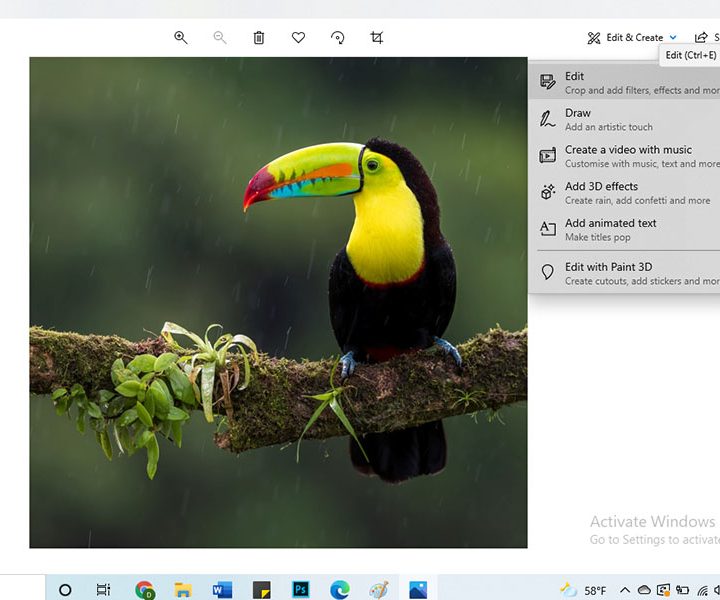Select Add 3D effects option

[x=624, y=193]
